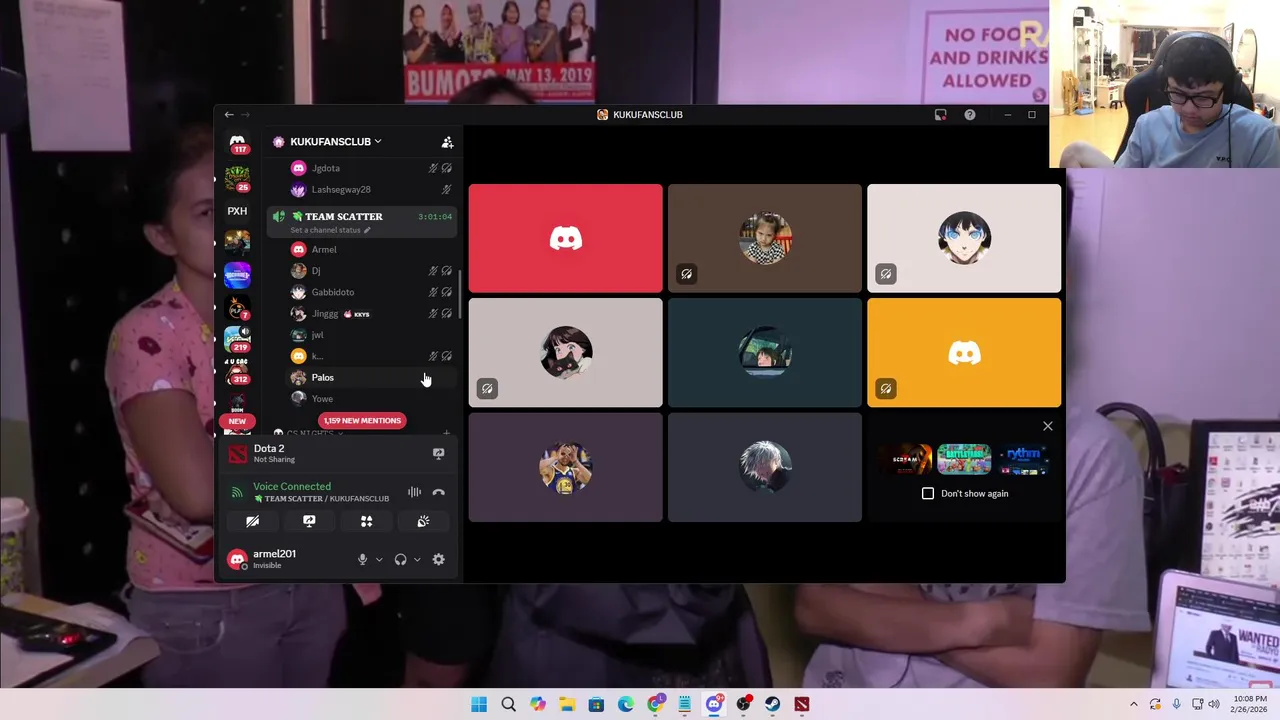Select the yellow Discord avatar tile
The image size is (1280, 720).
pyautogui.click(x=964, y=353)
